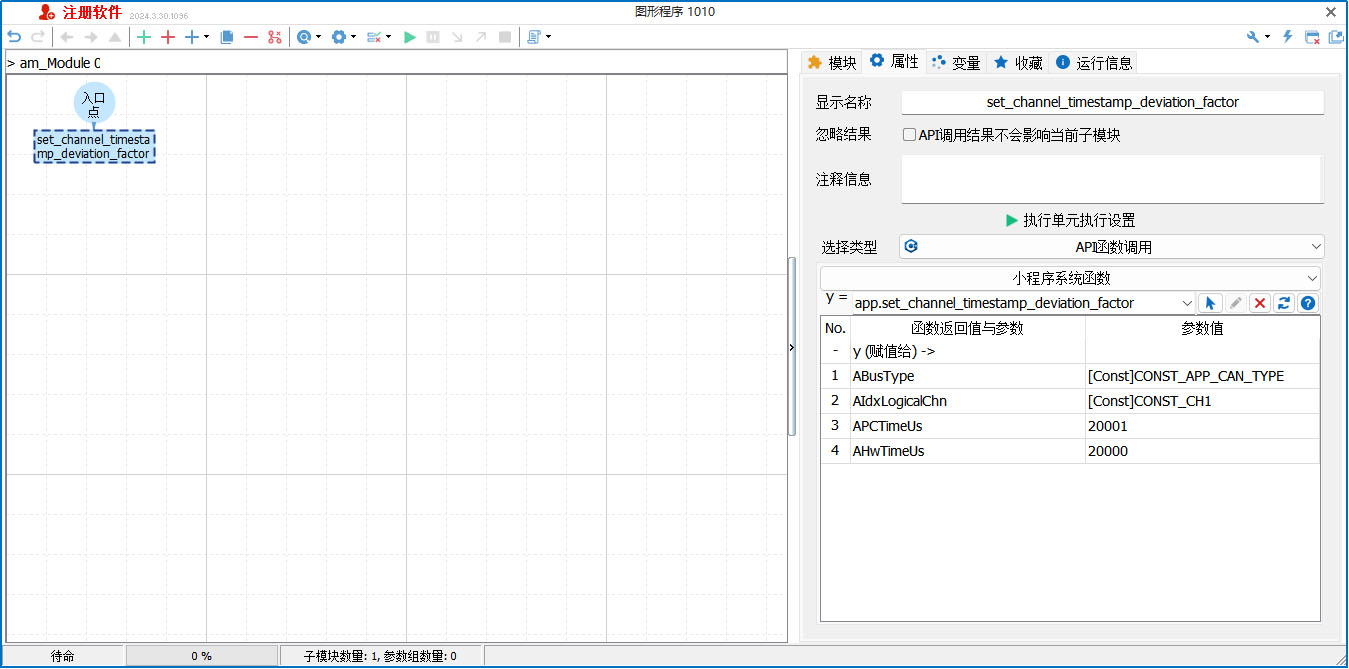Click the blue circular search icon
Screen dimensions: 1349x669
point(304,37)
